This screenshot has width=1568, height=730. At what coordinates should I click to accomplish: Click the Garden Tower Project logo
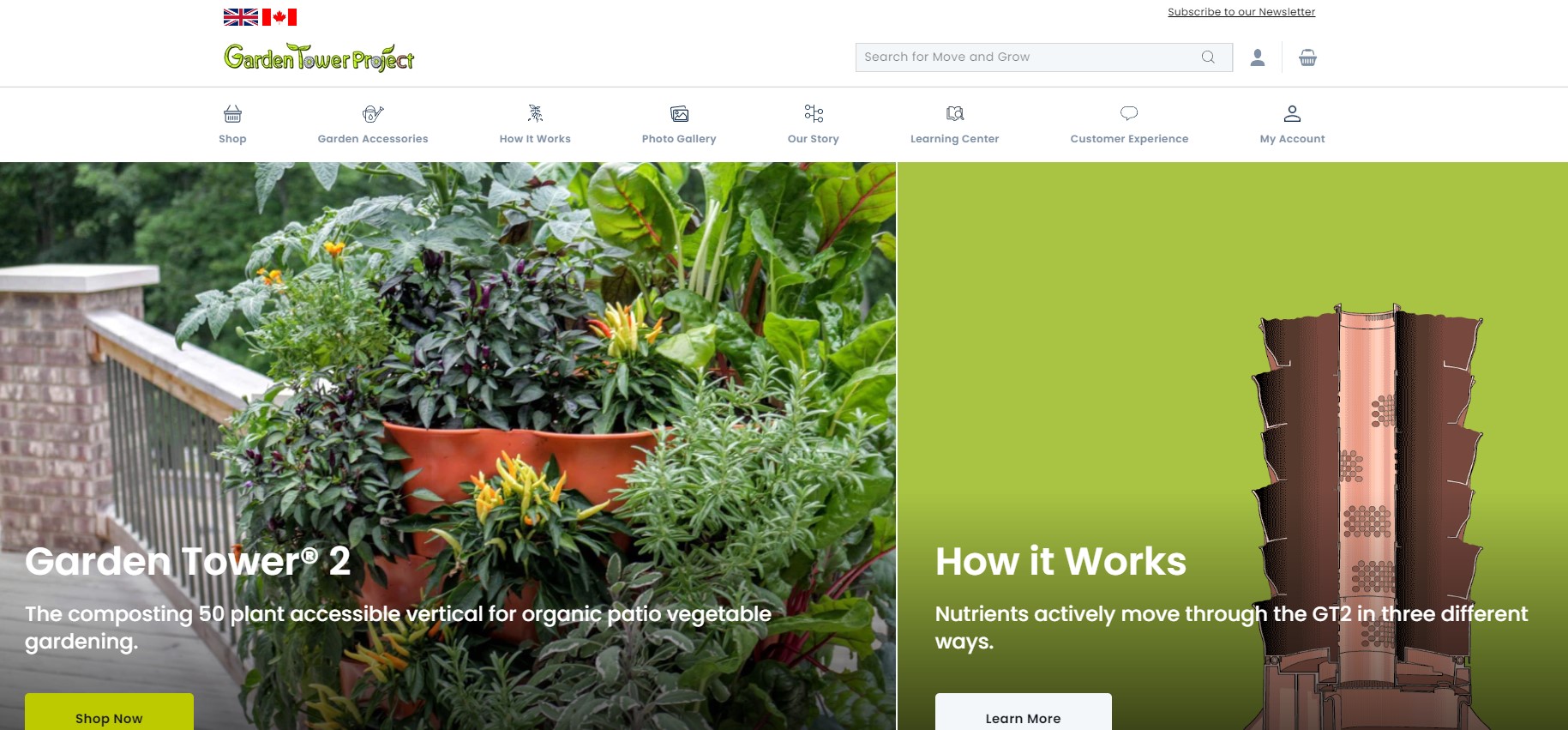[x=319, y=57]
